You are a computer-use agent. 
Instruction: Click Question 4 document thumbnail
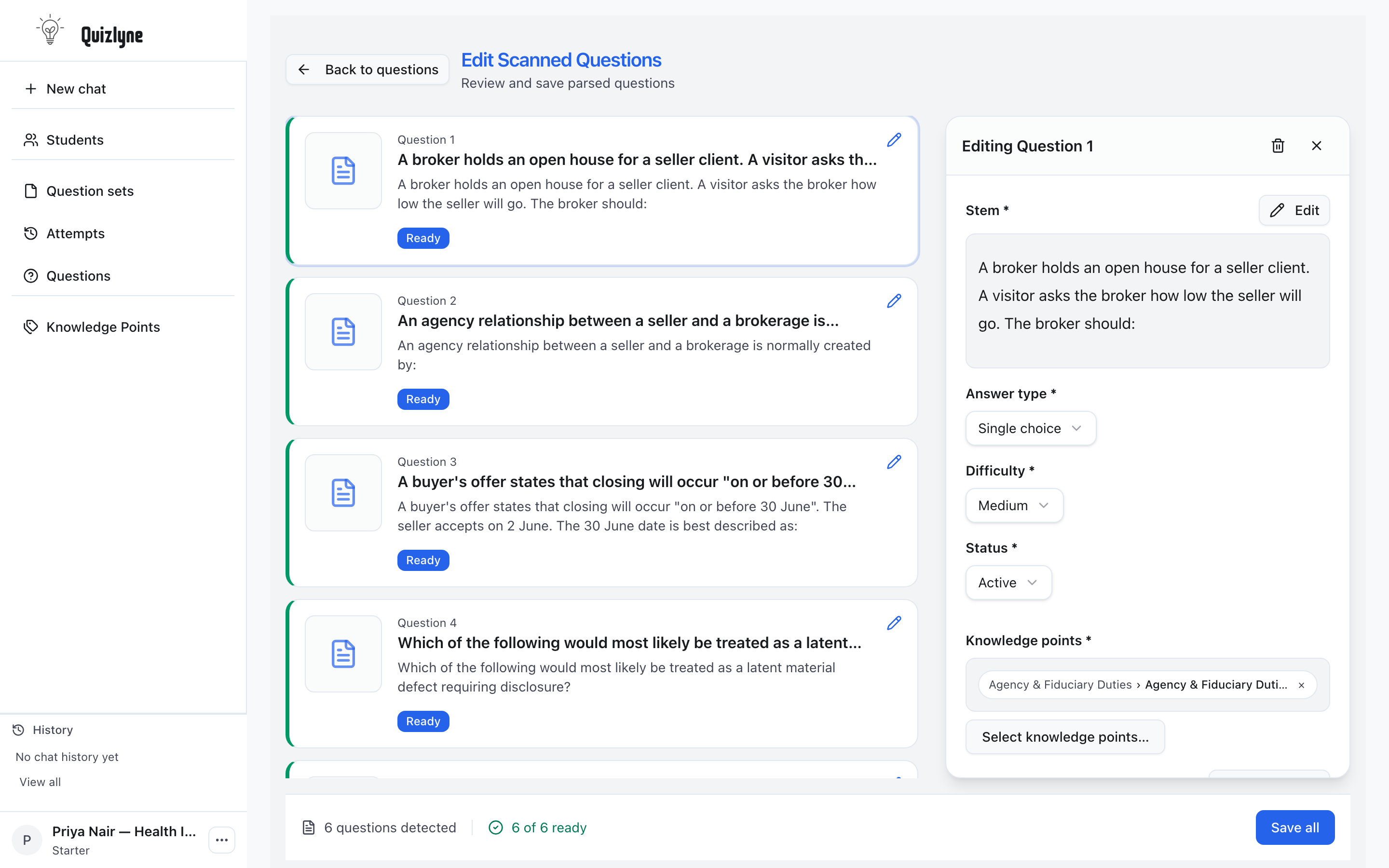(343, 654)
